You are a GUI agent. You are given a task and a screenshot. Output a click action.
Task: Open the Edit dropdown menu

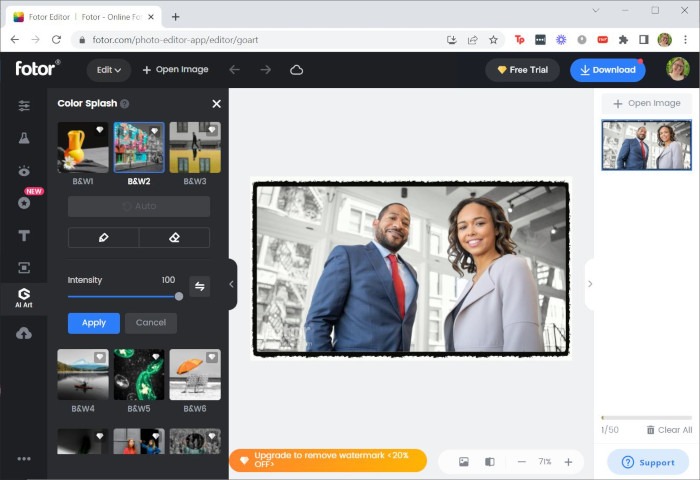pos(108,70)
